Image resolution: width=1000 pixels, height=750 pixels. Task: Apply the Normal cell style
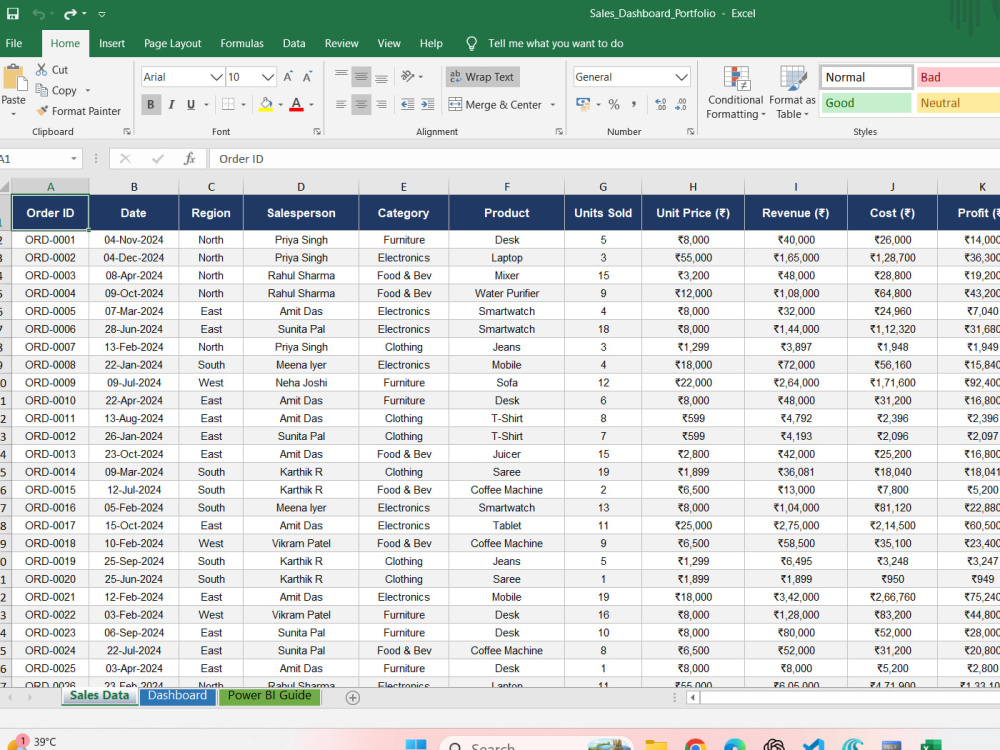(866, 77)
